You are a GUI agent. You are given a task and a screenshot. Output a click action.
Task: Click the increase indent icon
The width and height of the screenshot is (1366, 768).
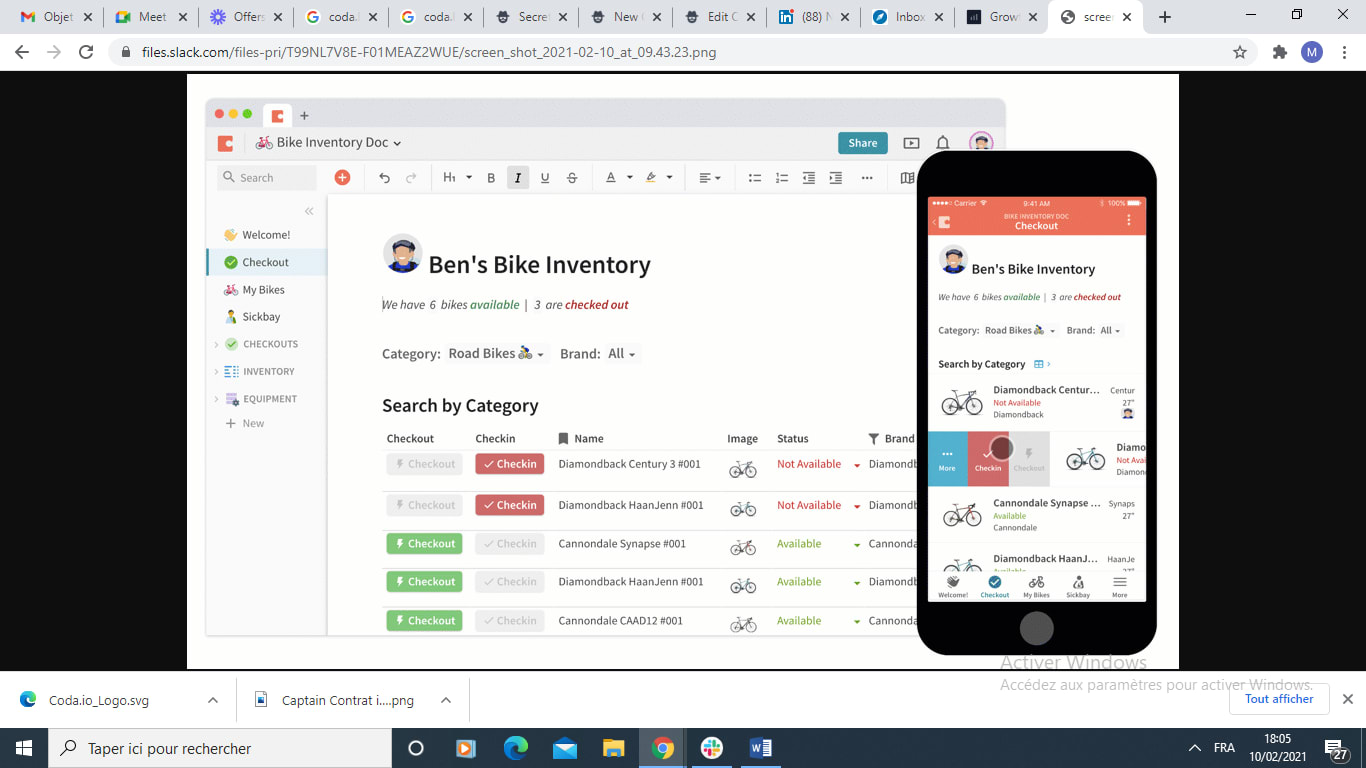coord(835,178)
